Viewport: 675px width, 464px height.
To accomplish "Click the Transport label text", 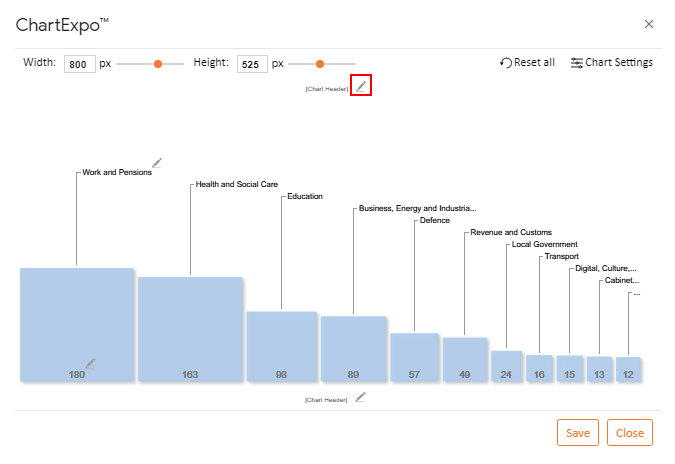I will [x=561, y=257].
